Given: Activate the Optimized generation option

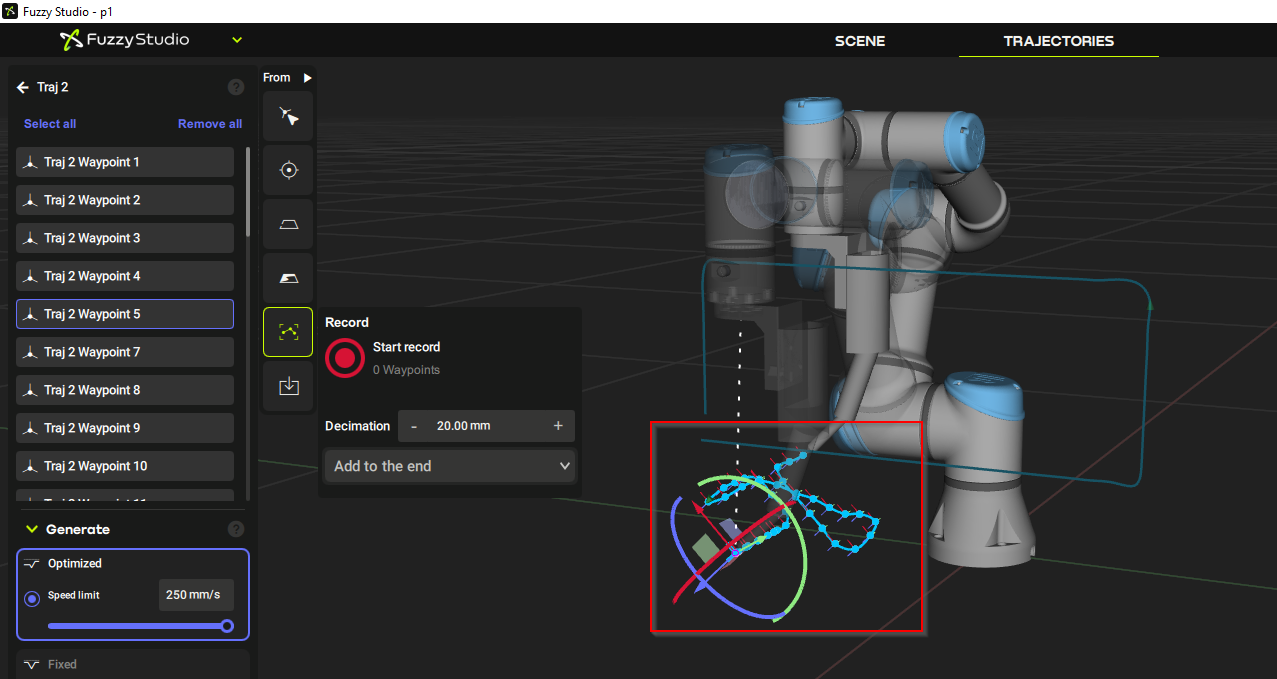Looking at the screenshot, I should click(x=75, y=563).
